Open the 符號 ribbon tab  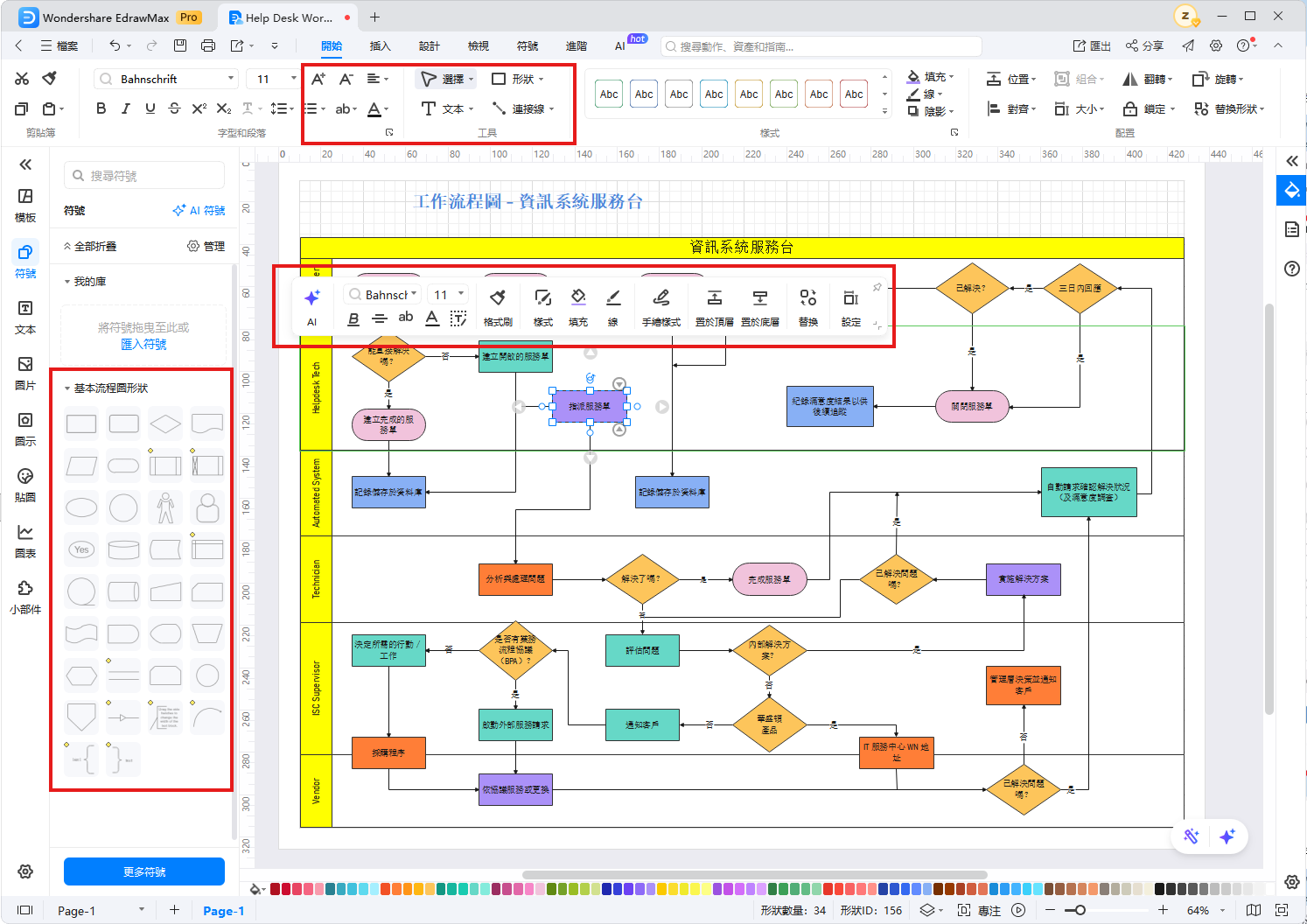528,45
